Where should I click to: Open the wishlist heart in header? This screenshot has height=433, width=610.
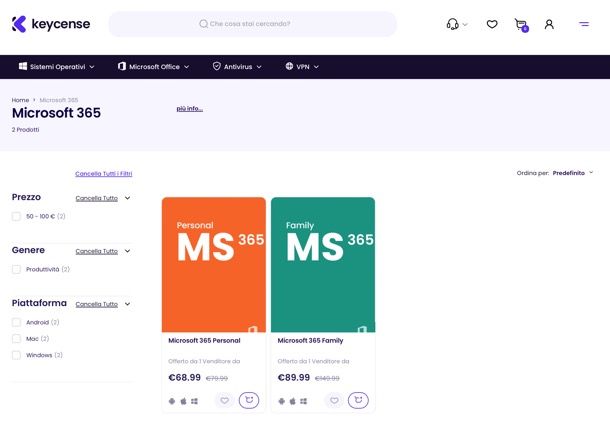(492, 24)
